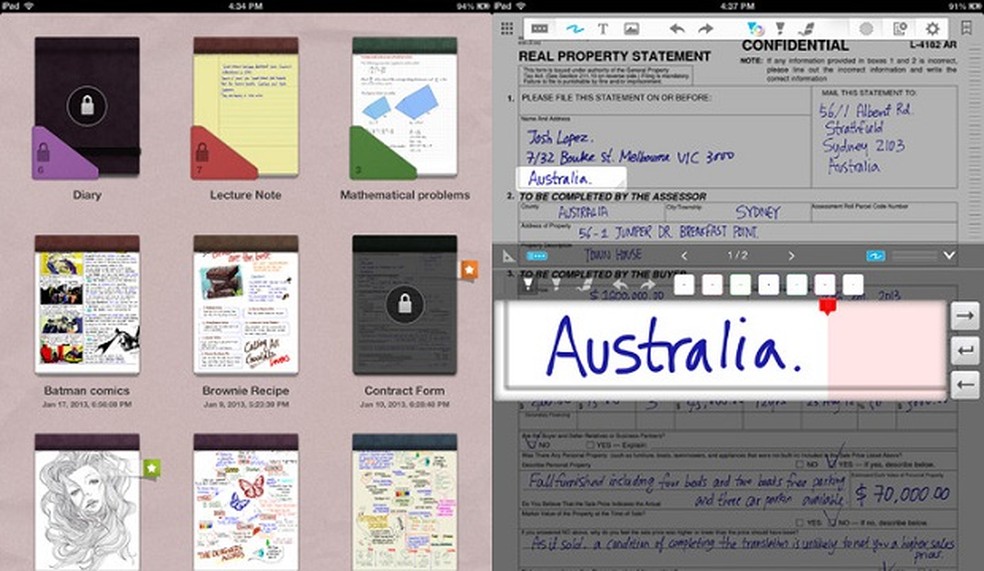Open the Batman comics notebook

87,305
